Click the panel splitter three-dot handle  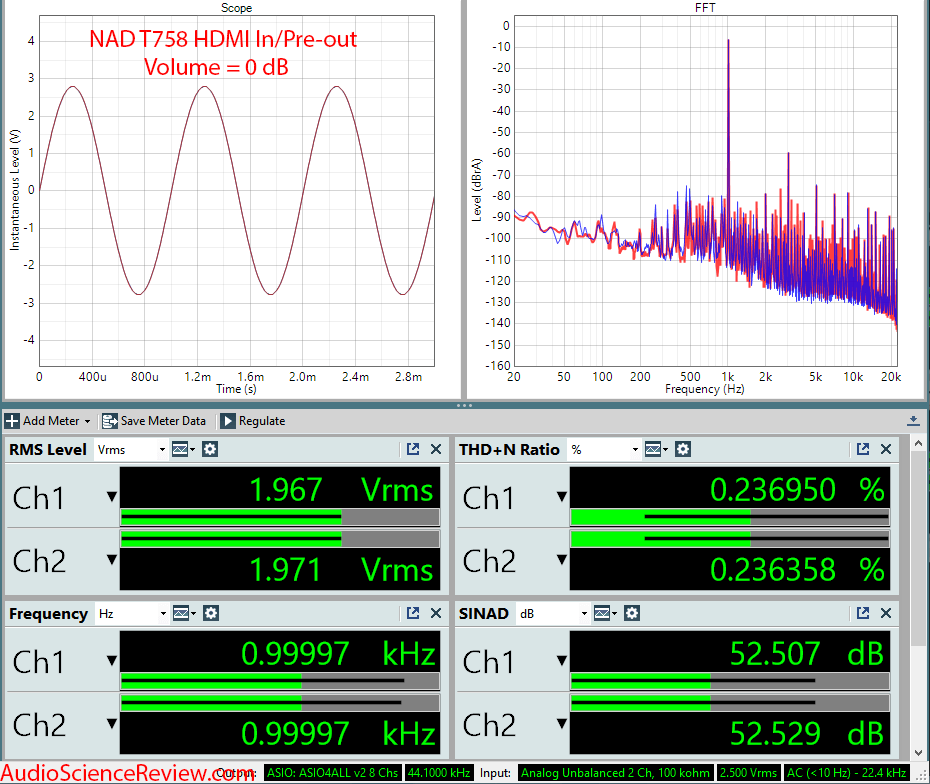pyautogui.click(x=464, y=406)
